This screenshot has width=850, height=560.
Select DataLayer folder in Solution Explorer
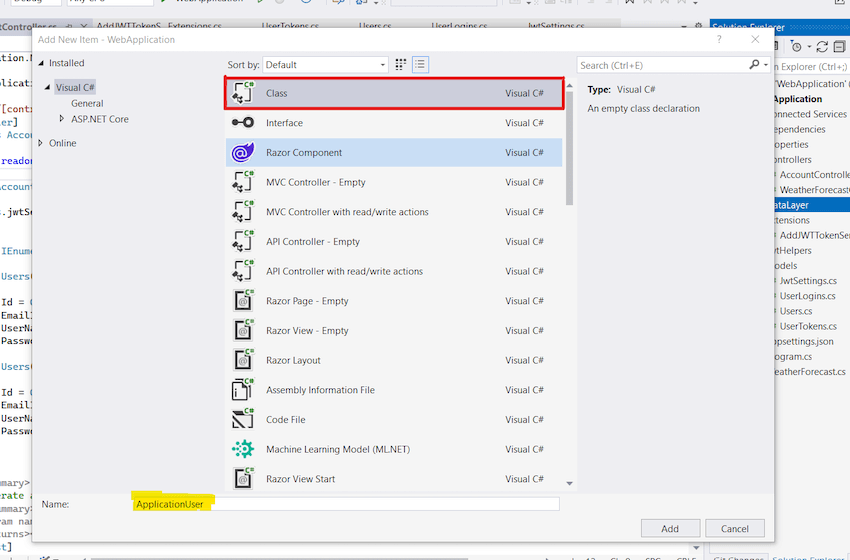tap(812, 205)
